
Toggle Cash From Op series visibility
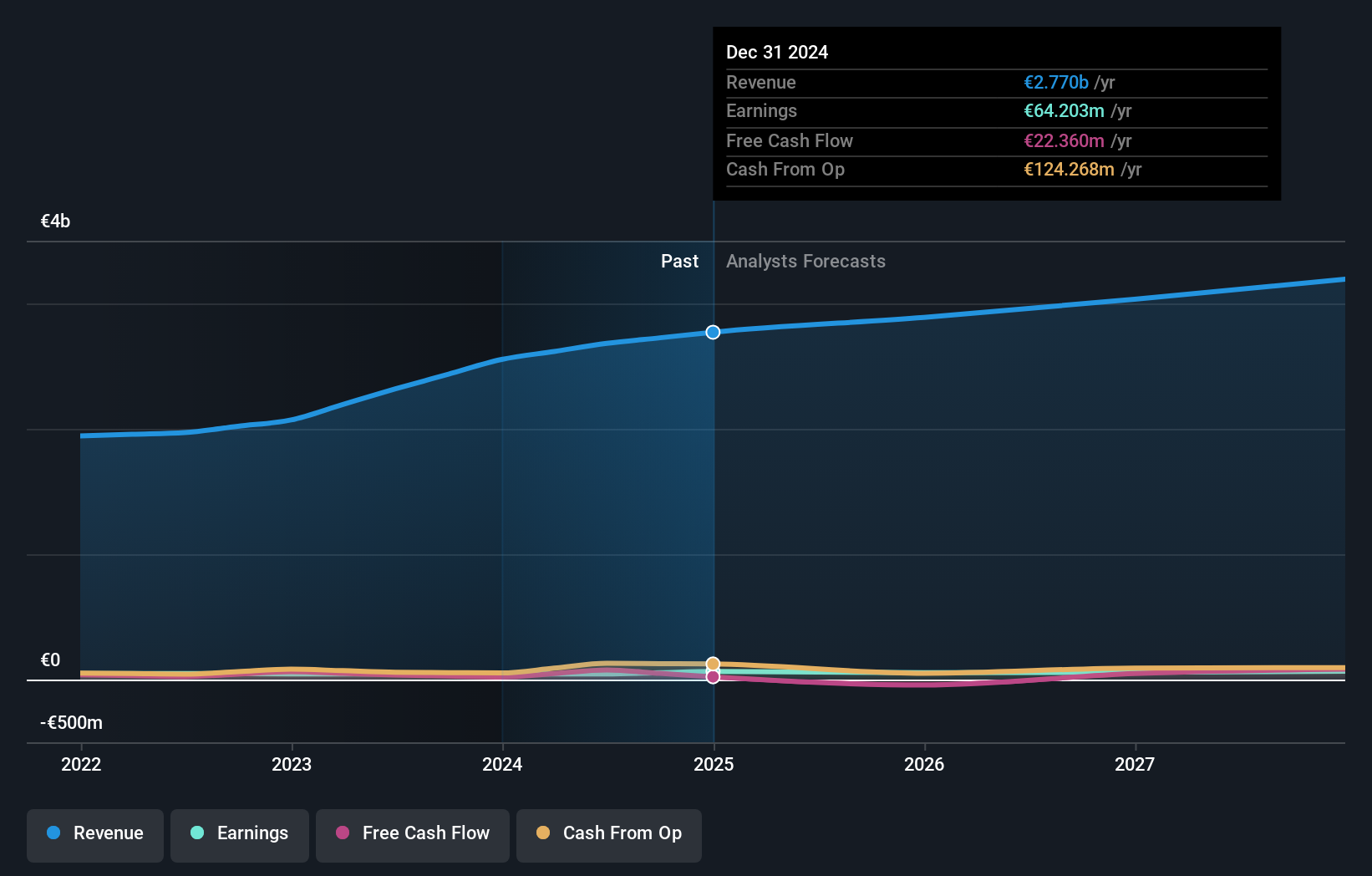609,833
